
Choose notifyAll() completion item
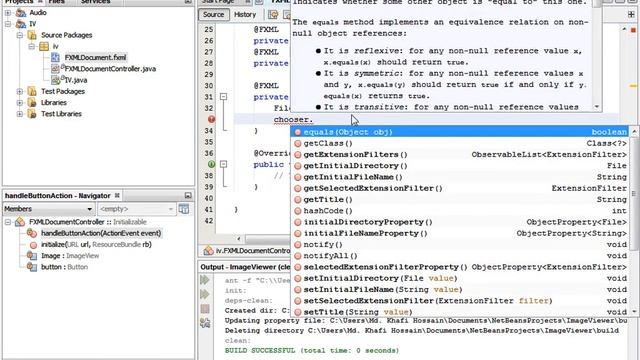tap(460, 256)
